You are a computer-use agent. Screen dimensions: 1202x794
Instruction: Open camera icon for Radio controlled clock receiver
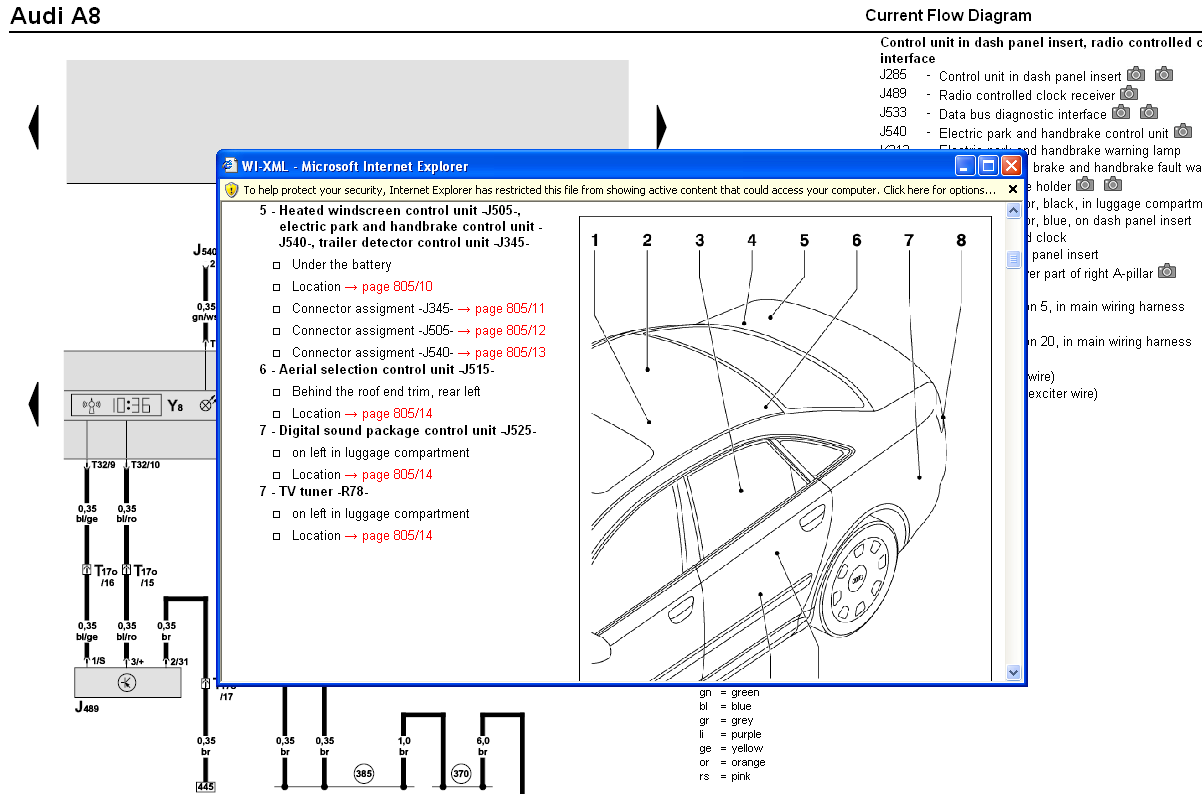[x=1129, y=93]
